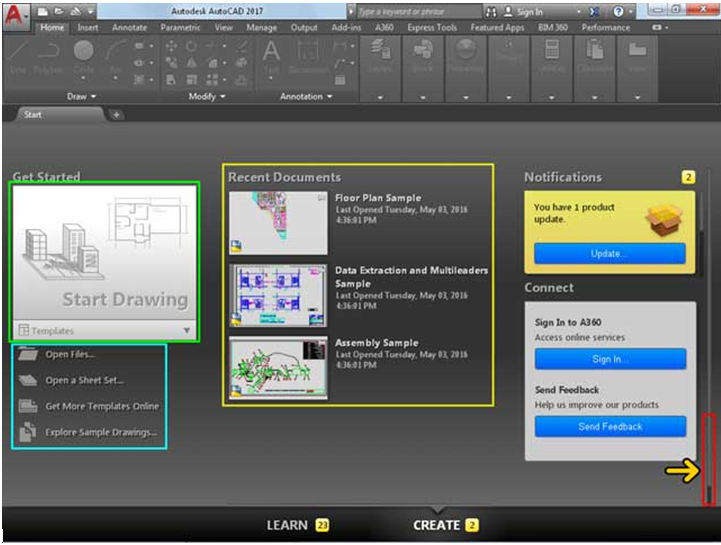Select the Start file tab
The height and width of the screenshot is (545, 721).
pos(60,115)
